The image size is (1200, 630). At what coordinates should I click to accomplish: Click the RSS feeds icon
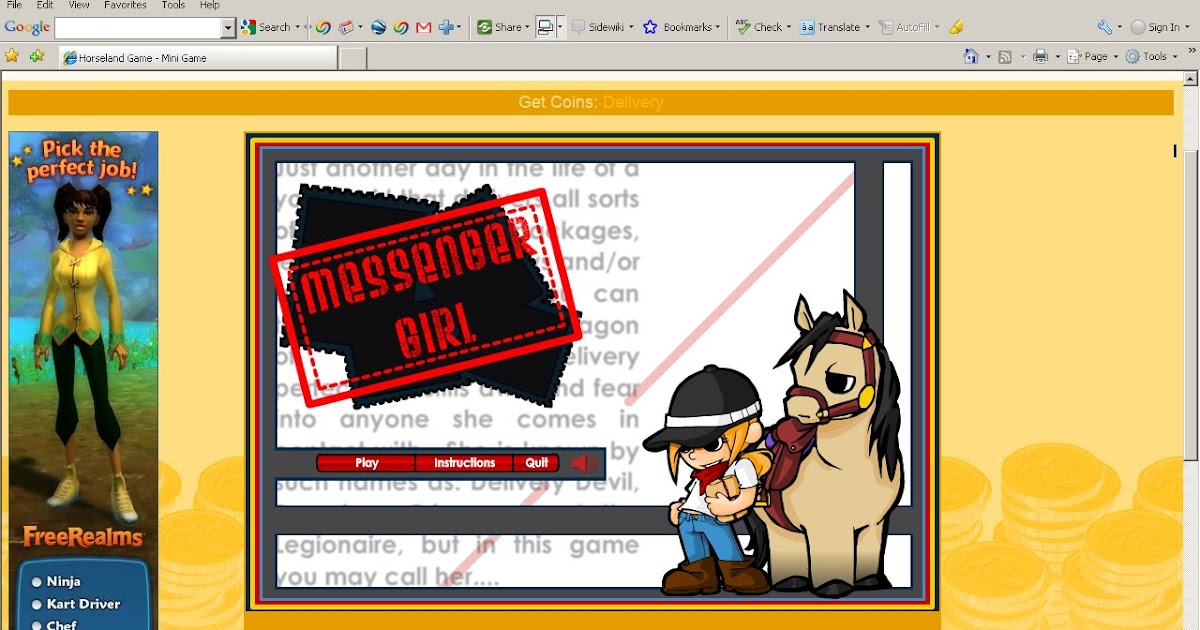[x=1005, y=56]
